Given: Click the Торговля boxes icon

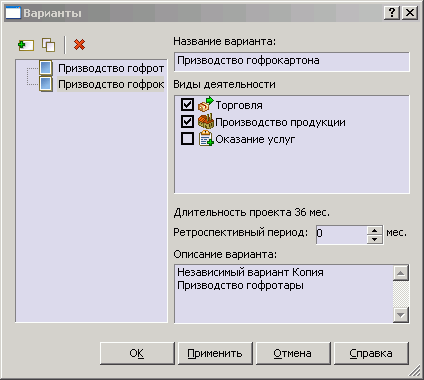Looking at the screenshot, I should (205, 104).
